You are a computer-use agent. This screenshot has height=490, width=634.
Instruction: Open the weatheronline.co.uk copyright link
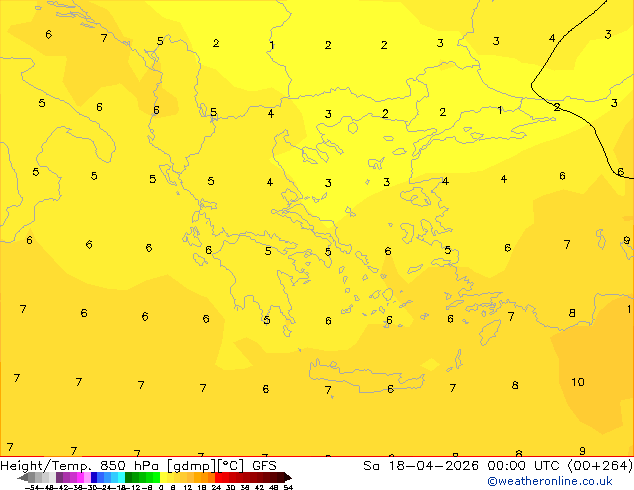549,481
